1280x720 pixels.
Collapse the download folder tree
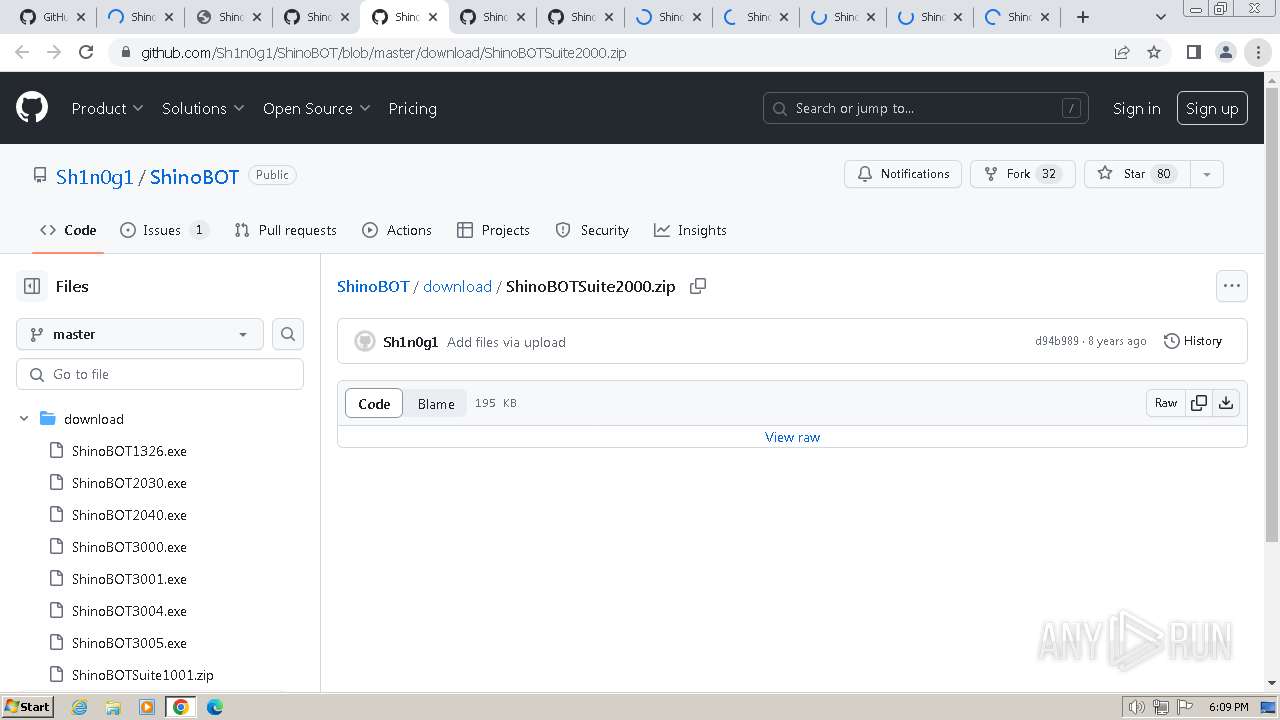coord(24,419)
